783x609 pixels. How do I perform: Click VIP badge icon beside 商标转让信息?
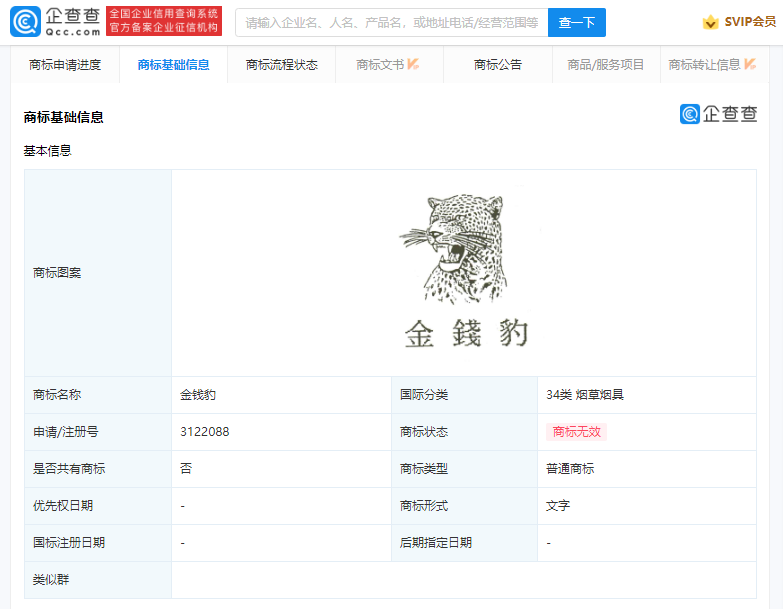tap(750, 65)
